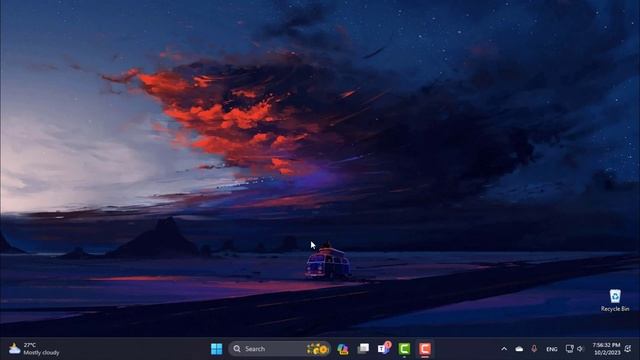Open the clock and date flyout
Image resolution: width=640 pixels, height=360 pixels.
pos(607,349)
